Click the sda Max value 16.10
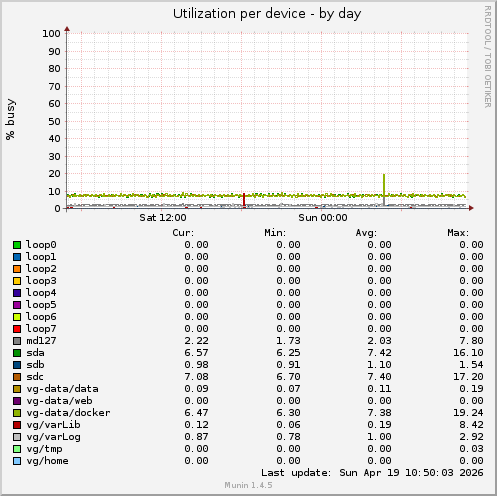Viewport: 497px width, 496px height. pyautogui.click(x=468, y=353)
